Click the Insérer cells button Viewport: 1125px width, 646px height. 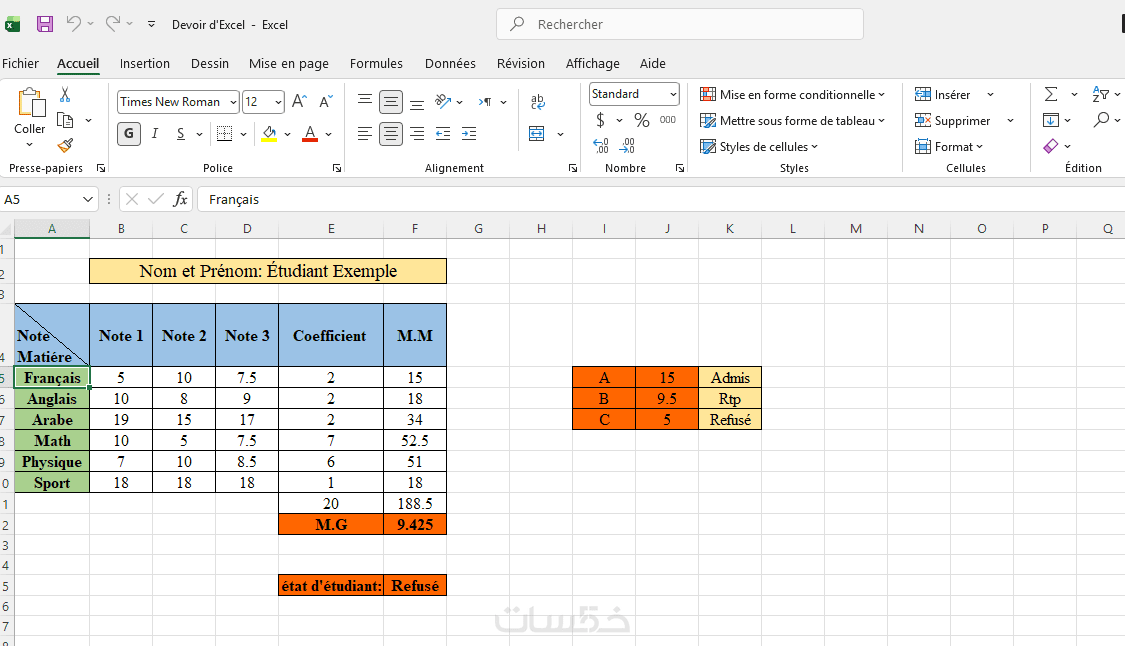coord(943,94)
